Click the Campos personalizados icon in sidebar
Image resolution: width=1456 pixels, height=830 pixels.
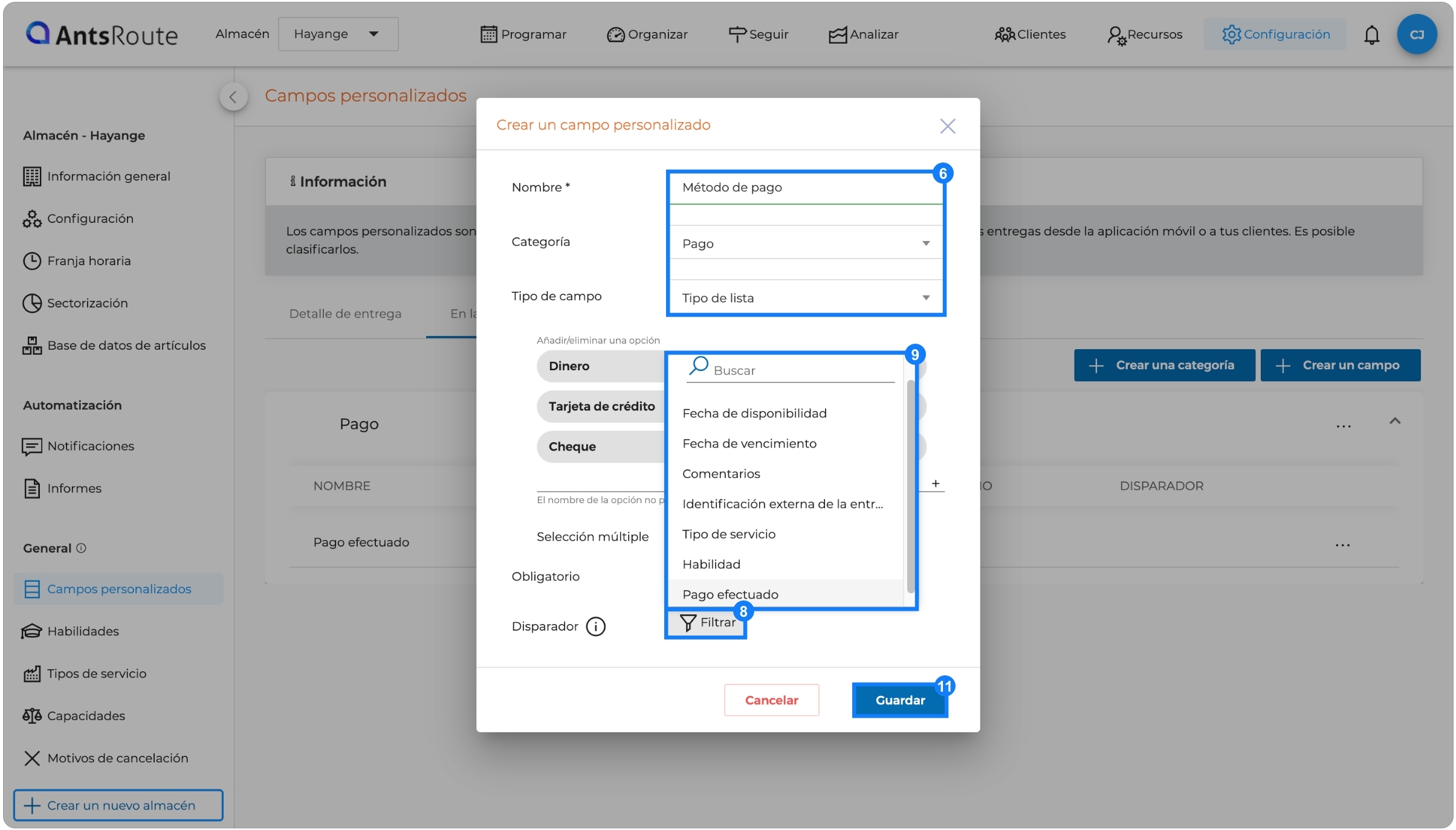[x=32, y=589]
